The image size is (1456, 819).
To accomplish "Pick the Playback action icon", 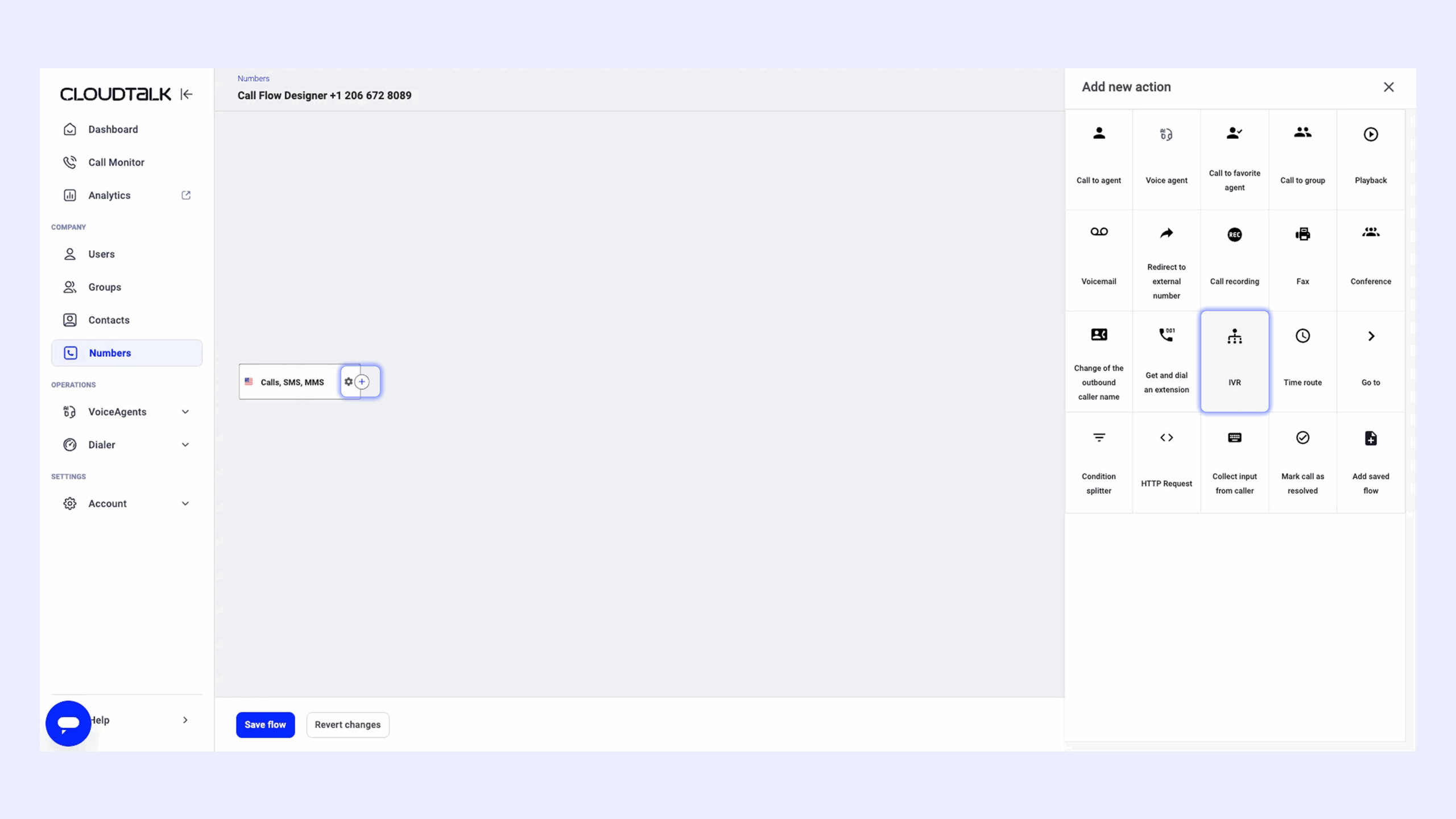I will [x=1370, y=134].
